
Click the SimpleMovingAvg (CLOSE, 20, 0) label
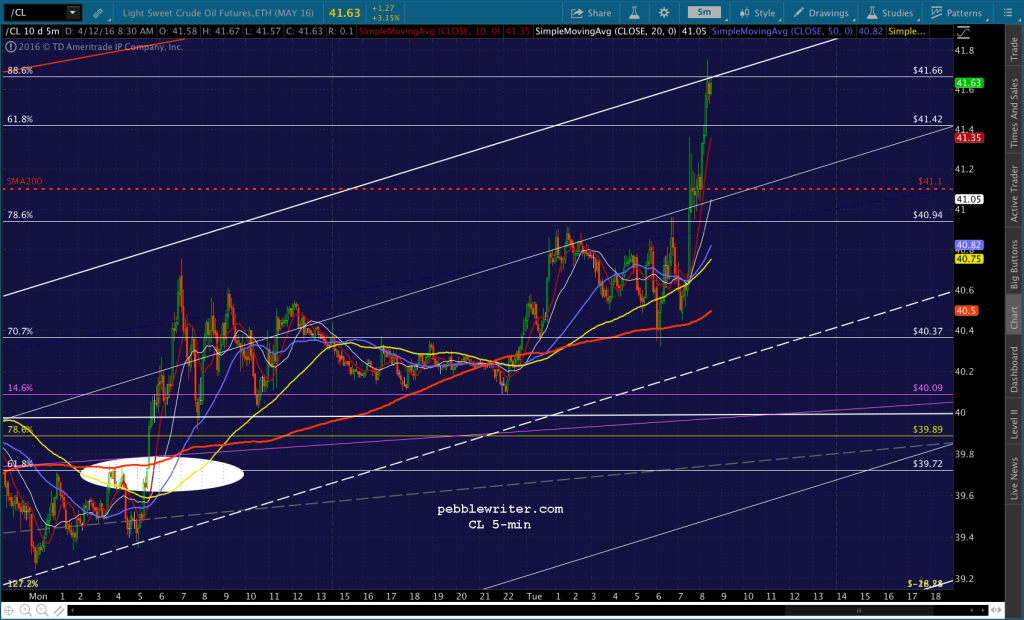[x=605, y=31]
